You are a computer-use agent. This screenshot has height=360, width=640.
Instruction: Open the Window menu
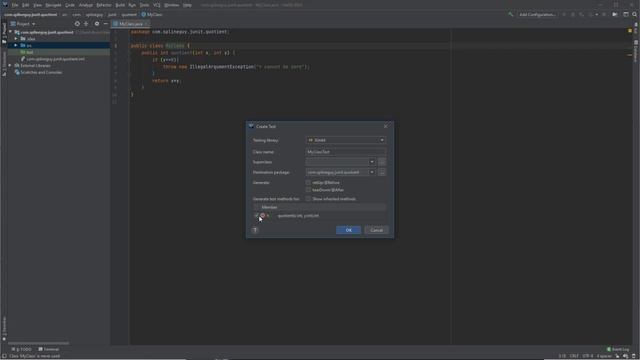click(171, 5)
